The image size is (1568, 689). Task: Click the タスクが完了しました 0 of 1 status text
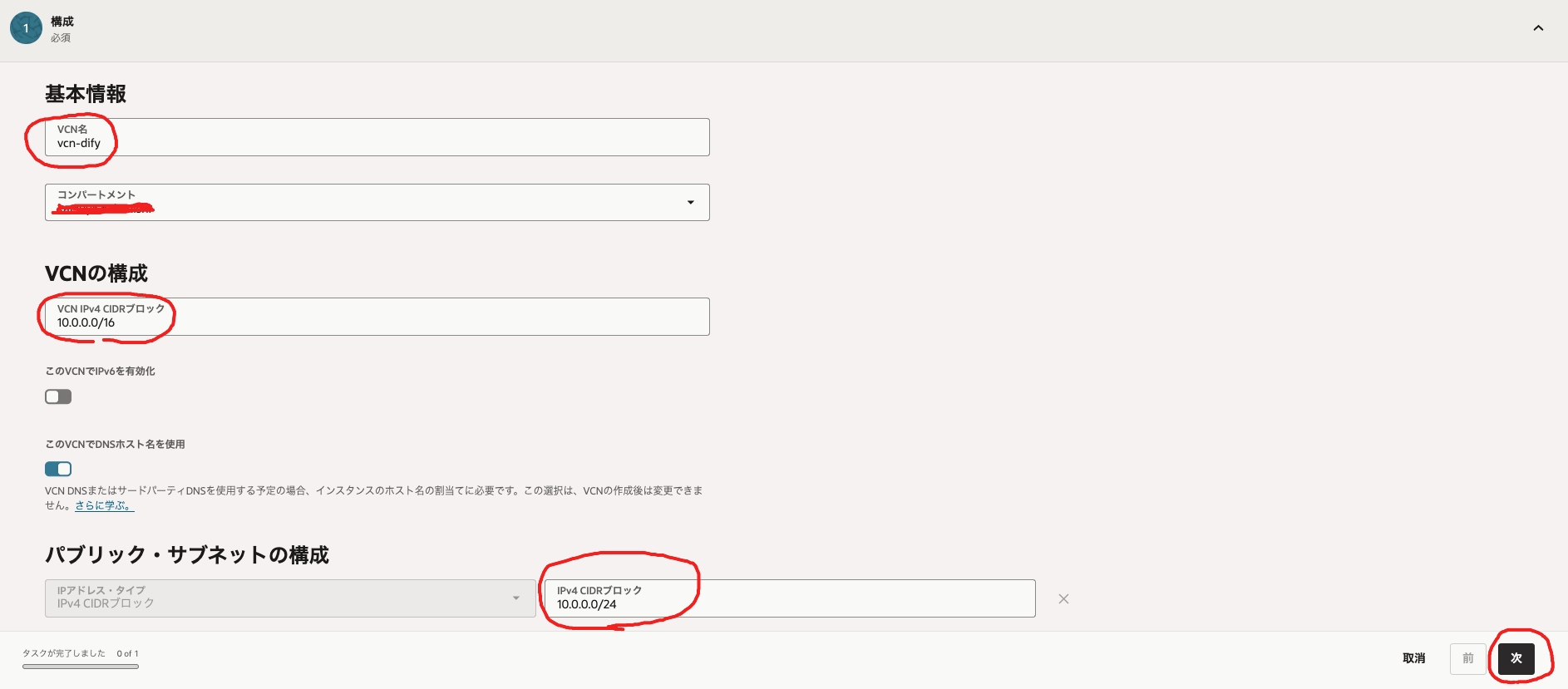coord(81,653)
